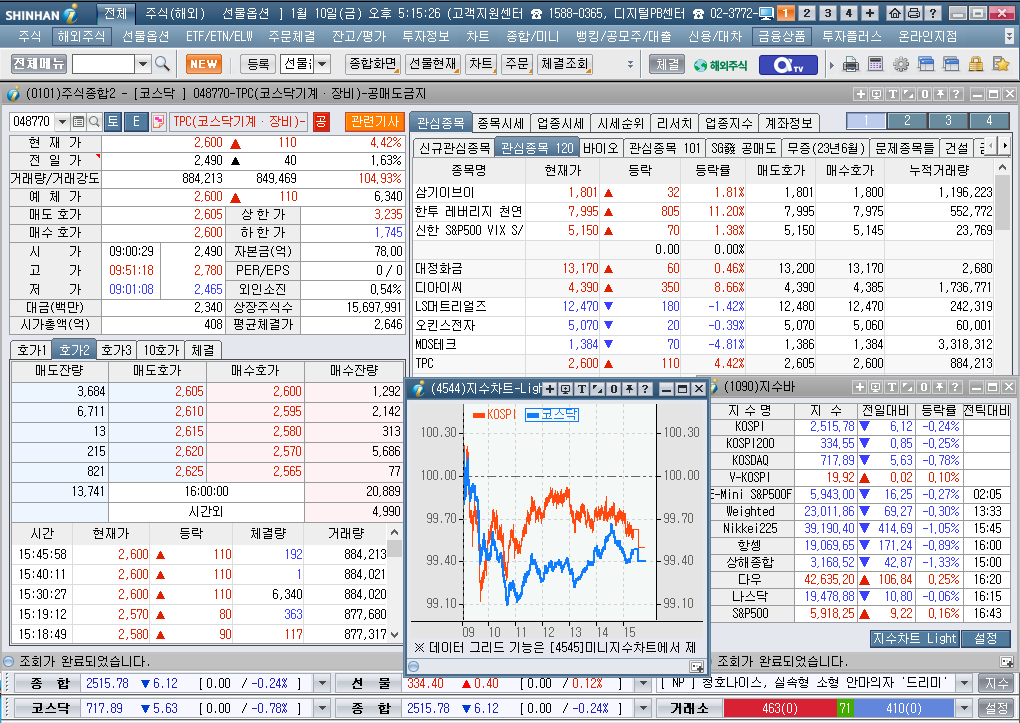Switch to virtual screen 4
Image resolution: width=1020 pixels, height=723 pixels.
[x=848, y=13]
